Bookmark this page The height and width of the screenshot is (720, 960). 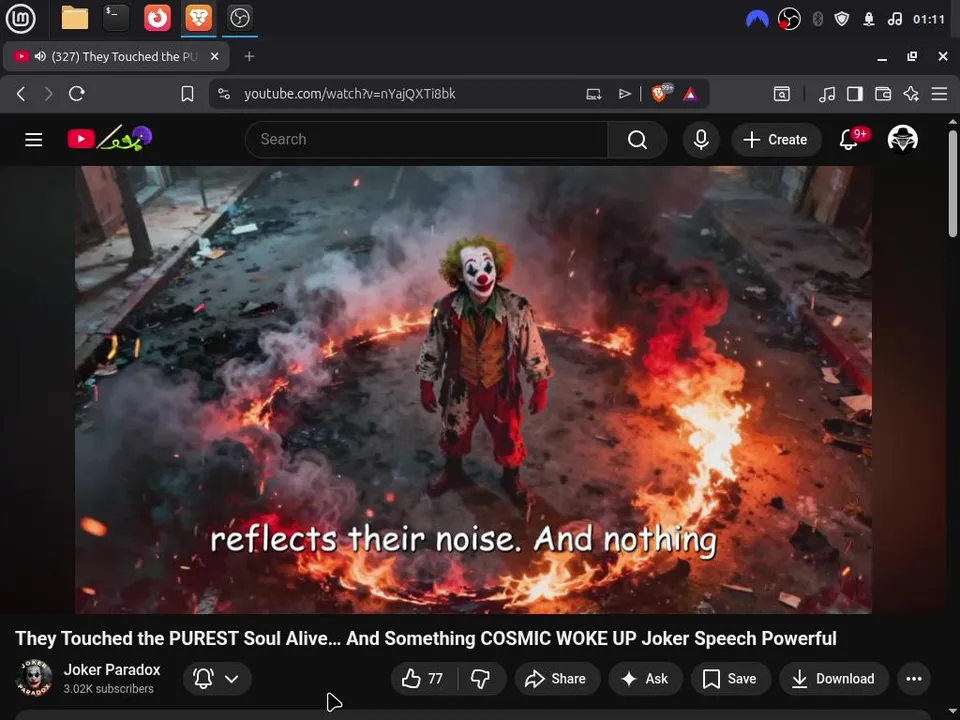coord(187,94)
